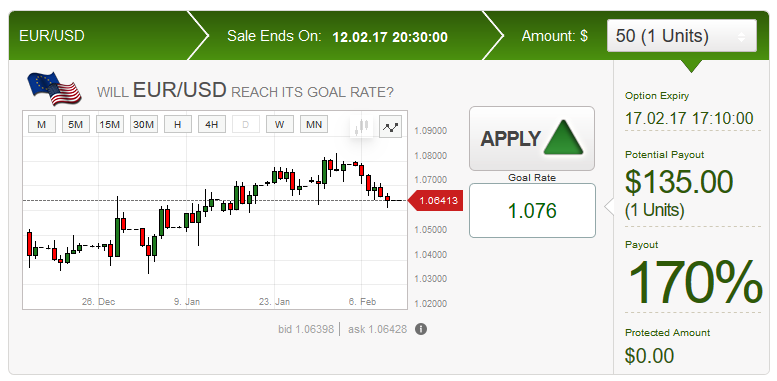The height and width of the screenshot is (381, 777).
Task: Switch chart to candlestick view icon
Action: point(362,127)
